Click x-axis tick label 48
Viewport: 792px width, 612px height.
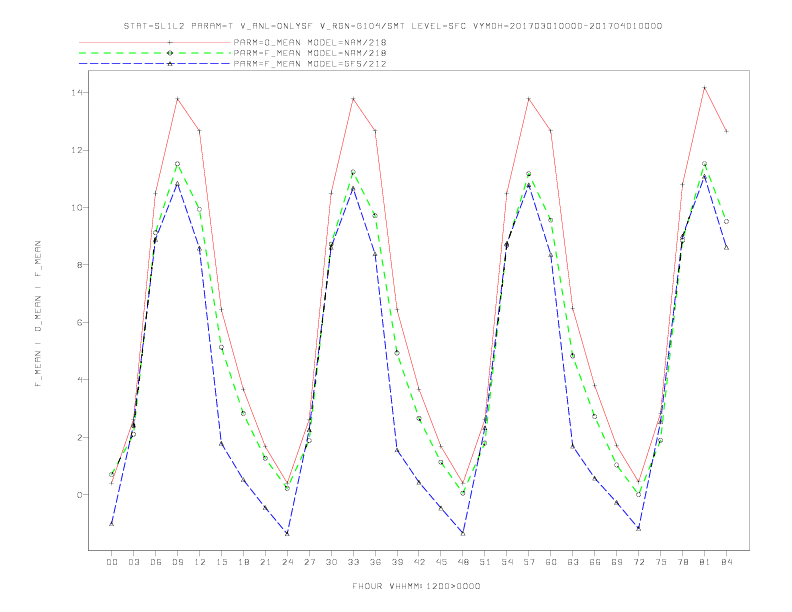tap(463, 562)
